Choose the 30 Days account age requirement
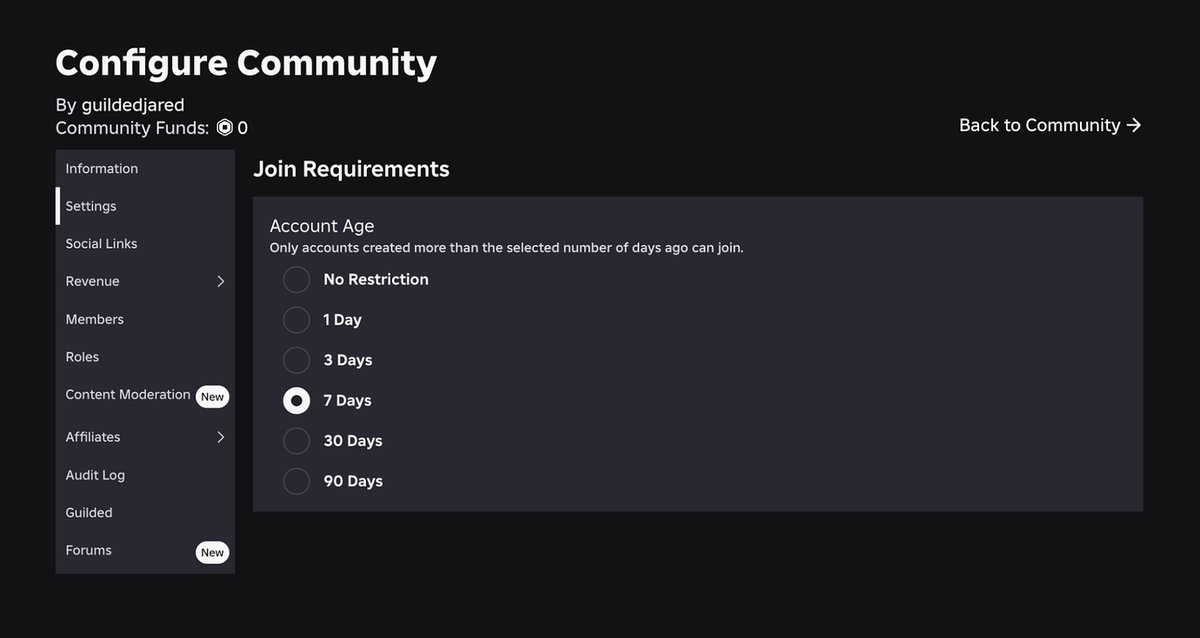 coord(296,440)
